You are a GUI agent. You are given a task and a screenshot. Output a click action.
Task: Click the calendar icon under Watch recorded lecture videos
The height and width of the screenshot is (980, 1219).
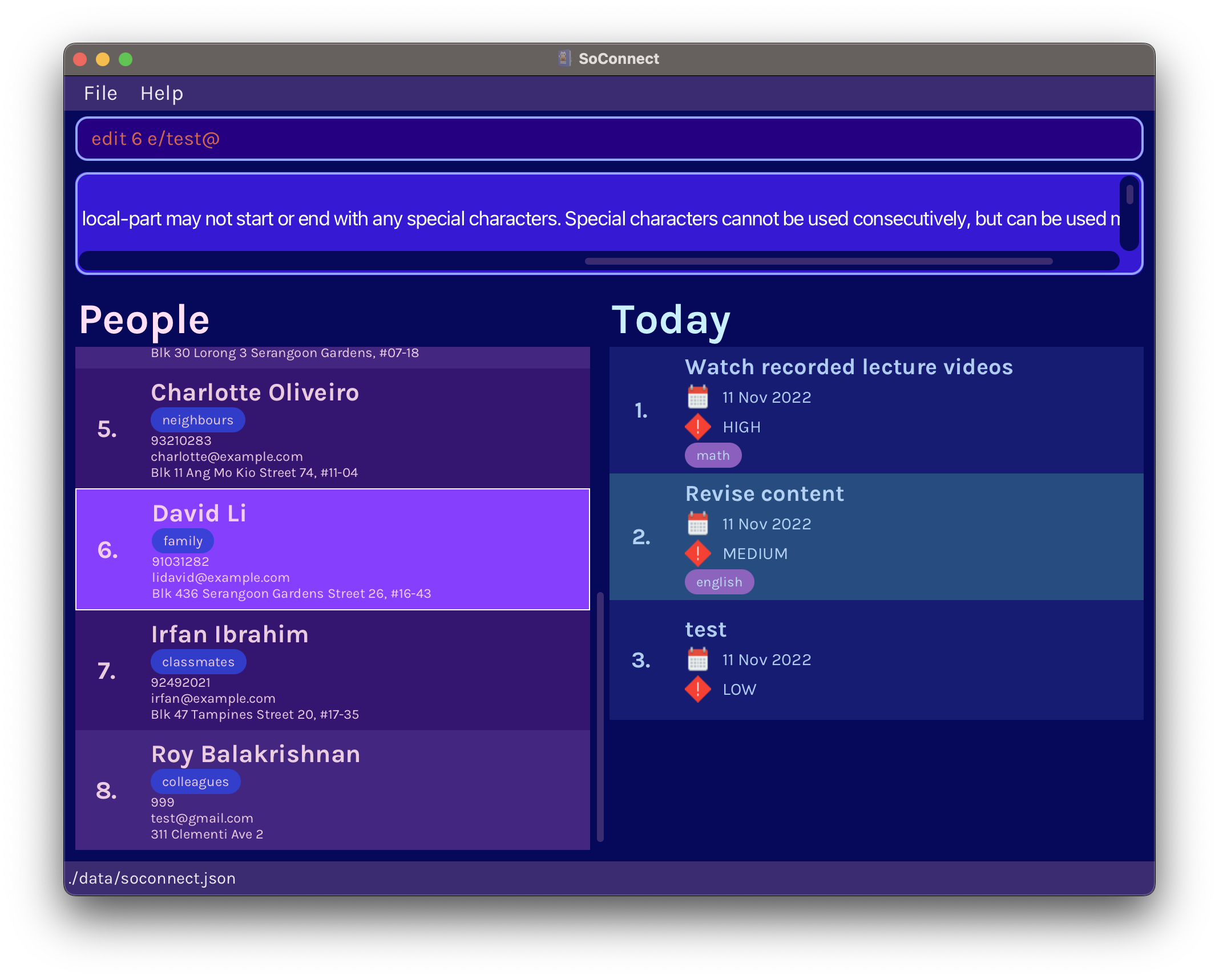(697, 397)
